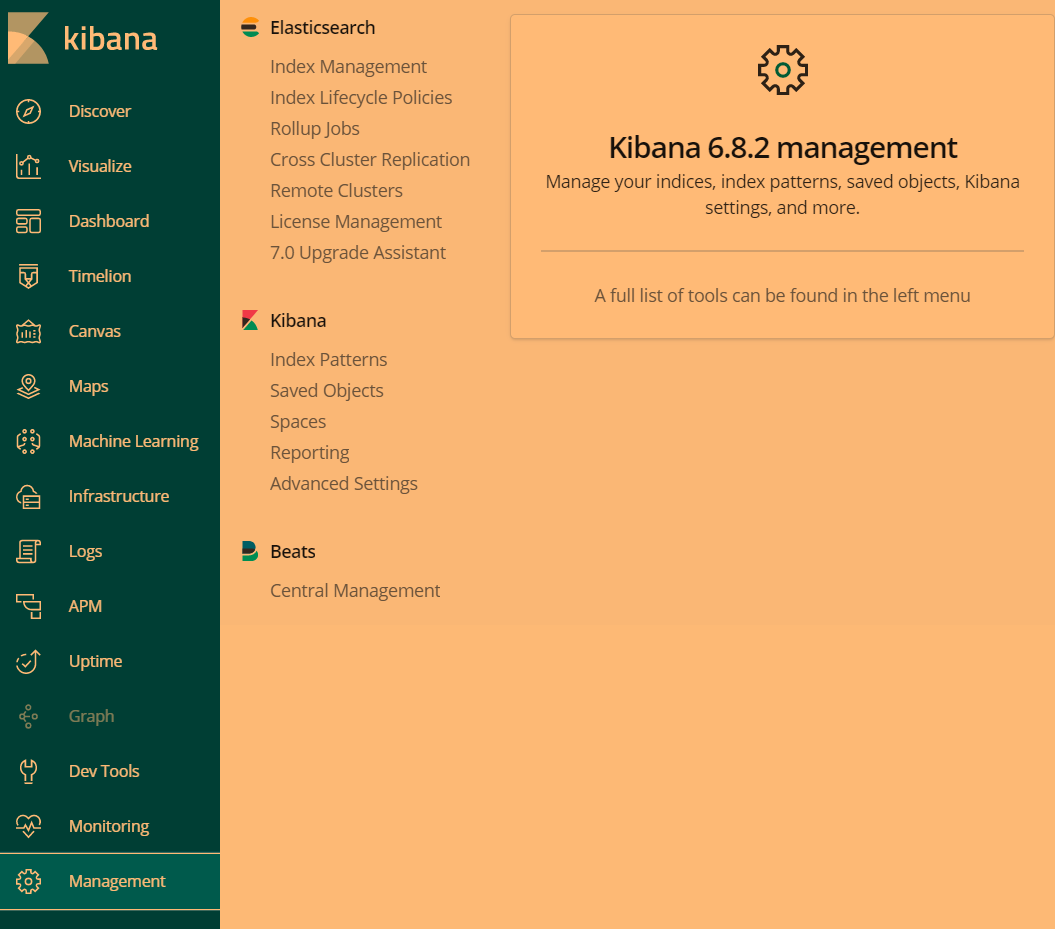Click the Timelion shield icon
Screen dimensions: 1055x929
tap(28, 276)
